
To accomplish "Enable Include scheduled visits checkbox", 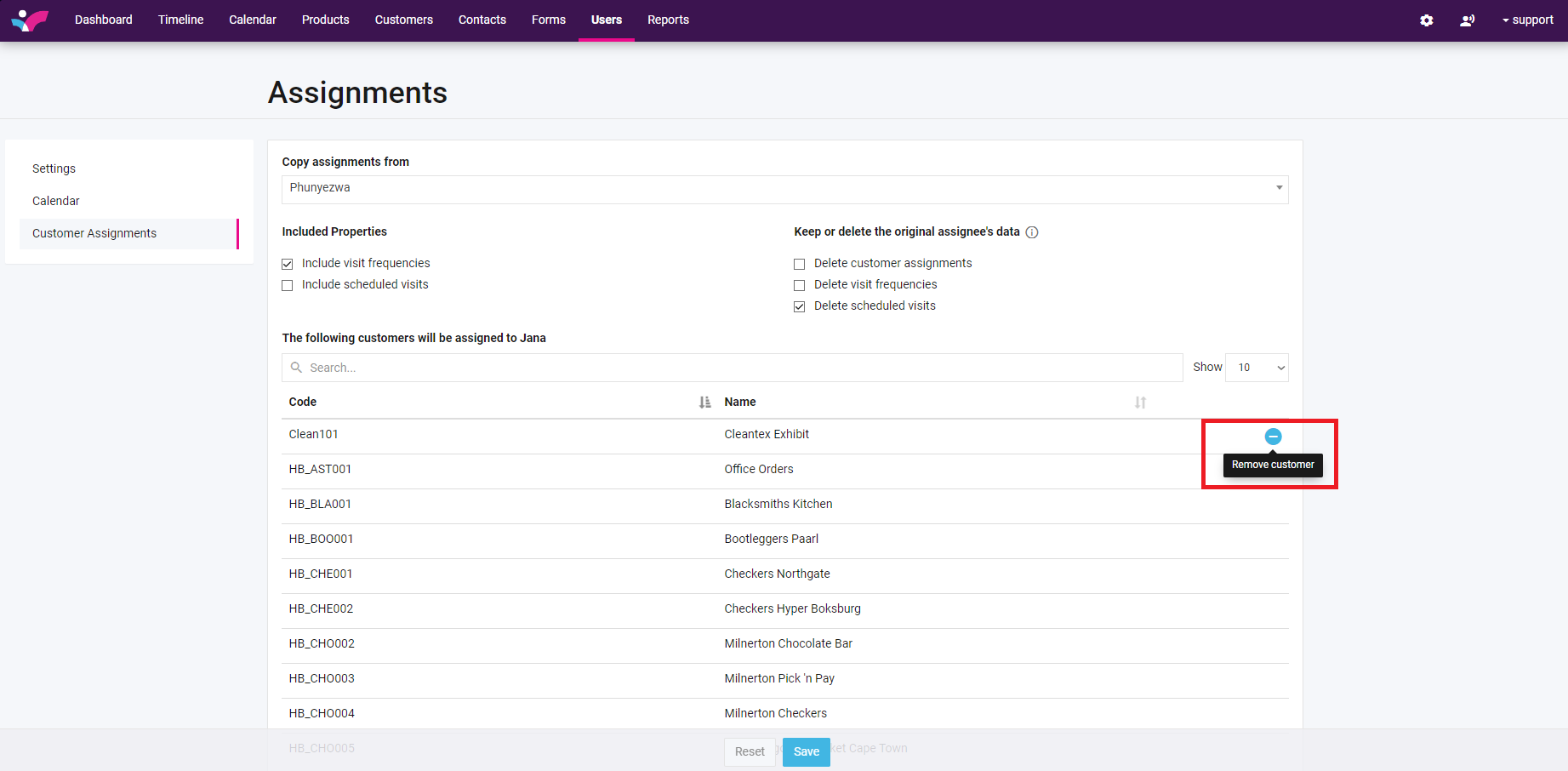I will click(x=288, y=285).
